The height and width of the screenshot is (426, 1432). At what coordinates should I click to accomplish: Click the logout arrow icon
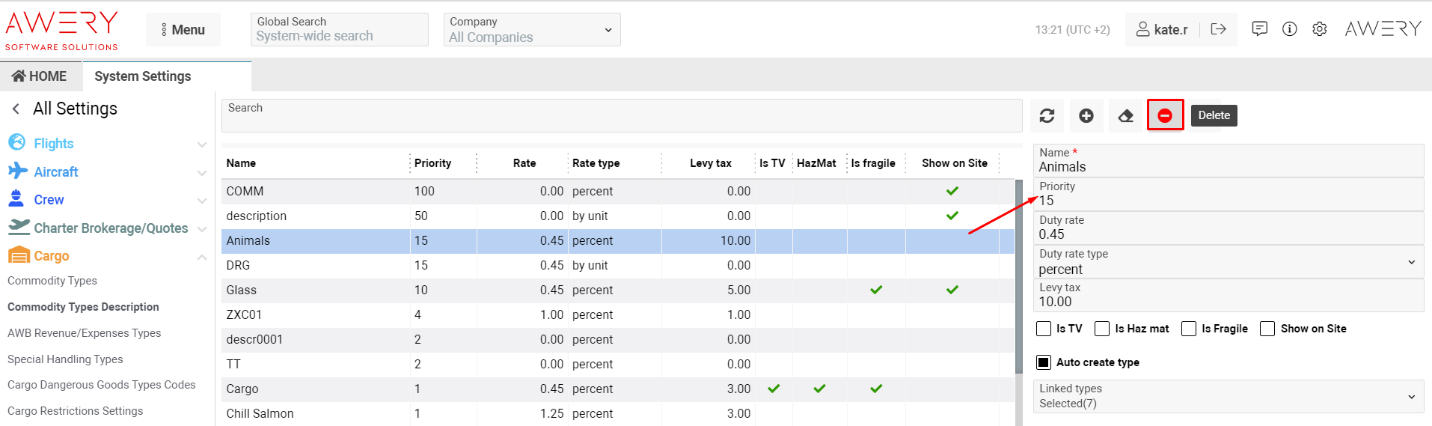point(1218,29)
